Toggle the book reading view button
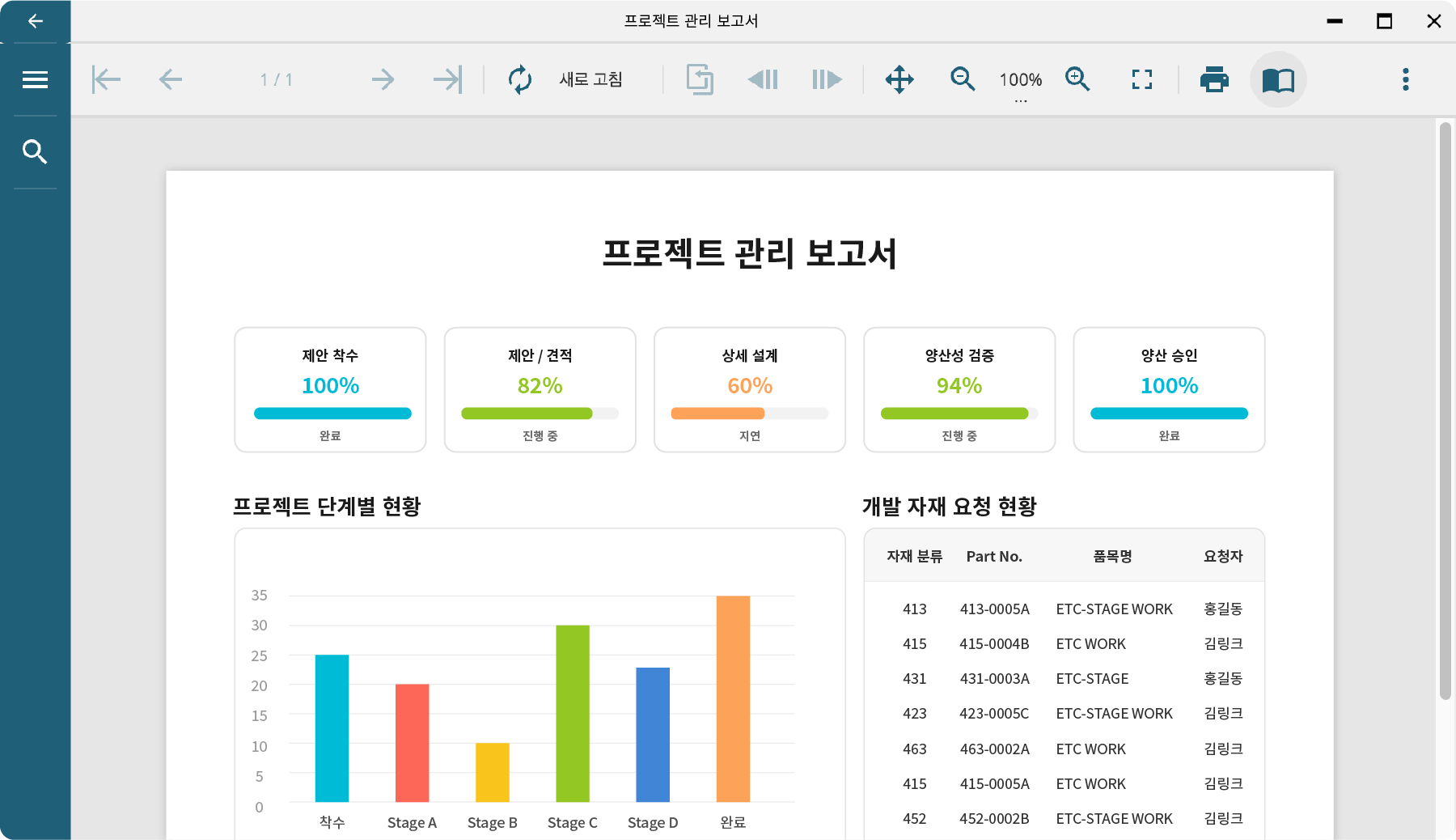Screen dimensions: 1456x840 pyautogui.click(x=1278, y=79)
